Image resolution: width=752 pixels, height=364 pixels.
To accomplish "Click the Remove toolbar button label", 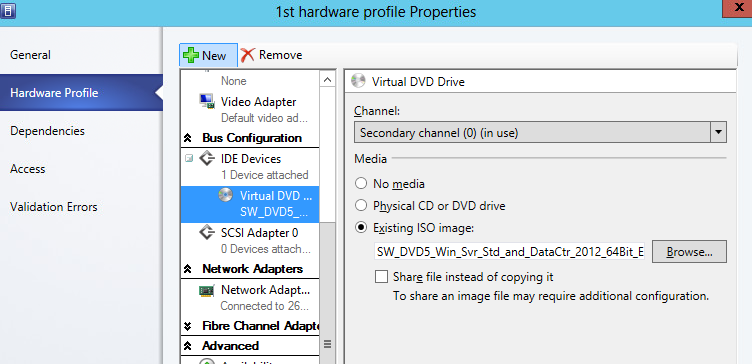I will 281,55.
